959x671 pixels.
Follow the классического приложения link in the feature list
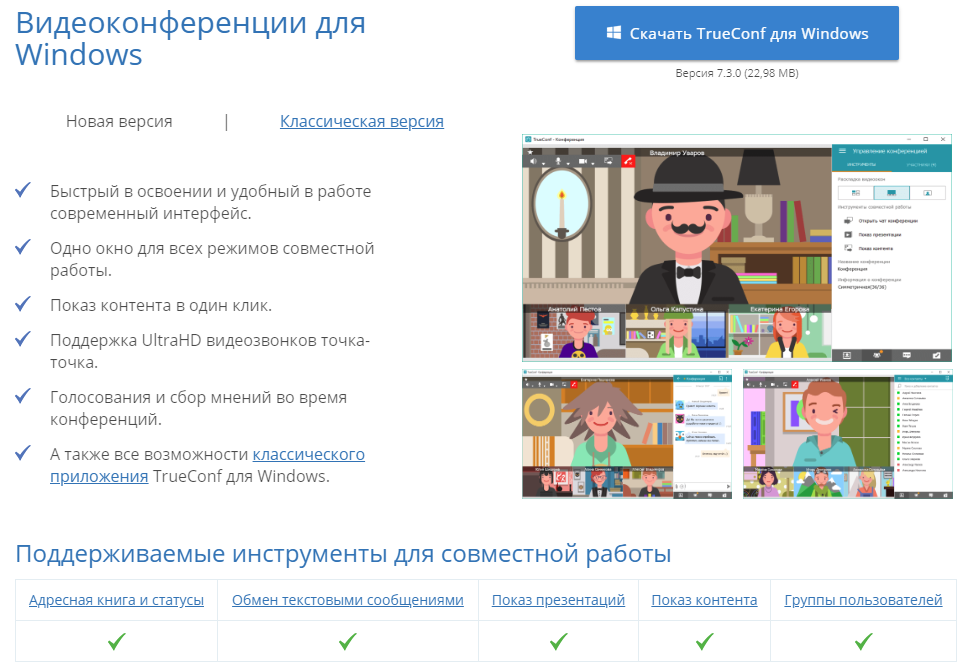coord(308,455)
